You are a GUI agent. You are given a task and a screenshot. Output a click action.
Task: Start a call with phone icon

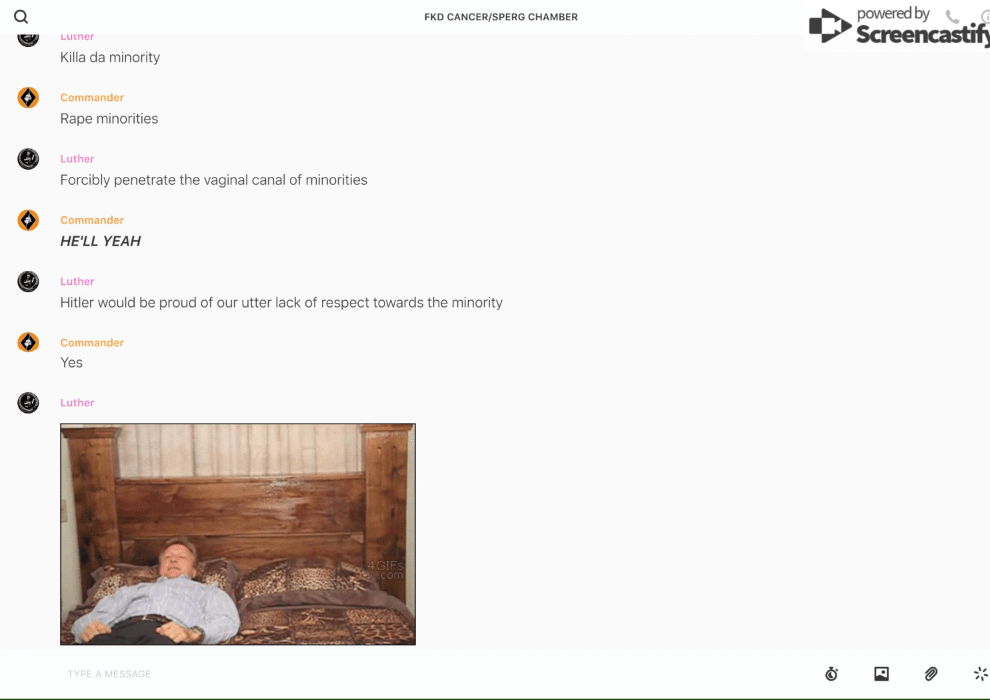click(x=952, y=16)
